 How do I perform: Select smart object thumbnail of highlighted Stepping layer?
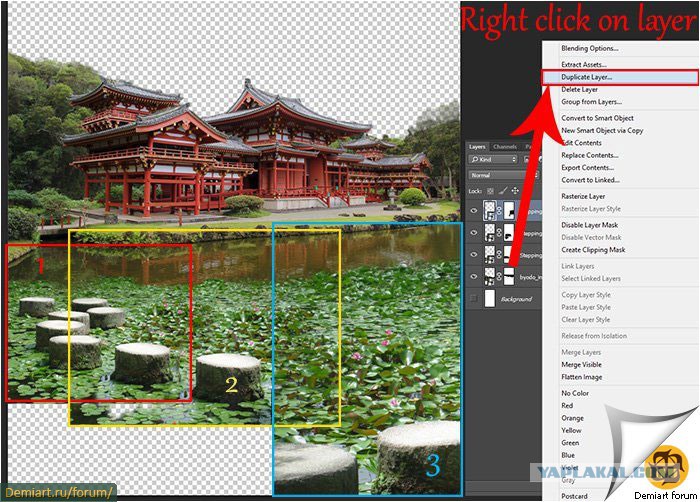490,210
